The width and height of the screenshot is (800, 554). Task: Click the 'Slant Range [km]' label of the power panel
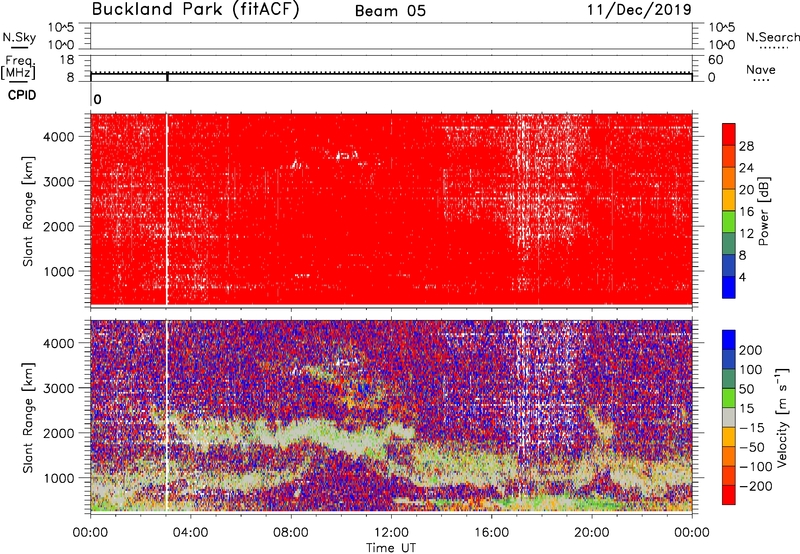pos(28,211)
